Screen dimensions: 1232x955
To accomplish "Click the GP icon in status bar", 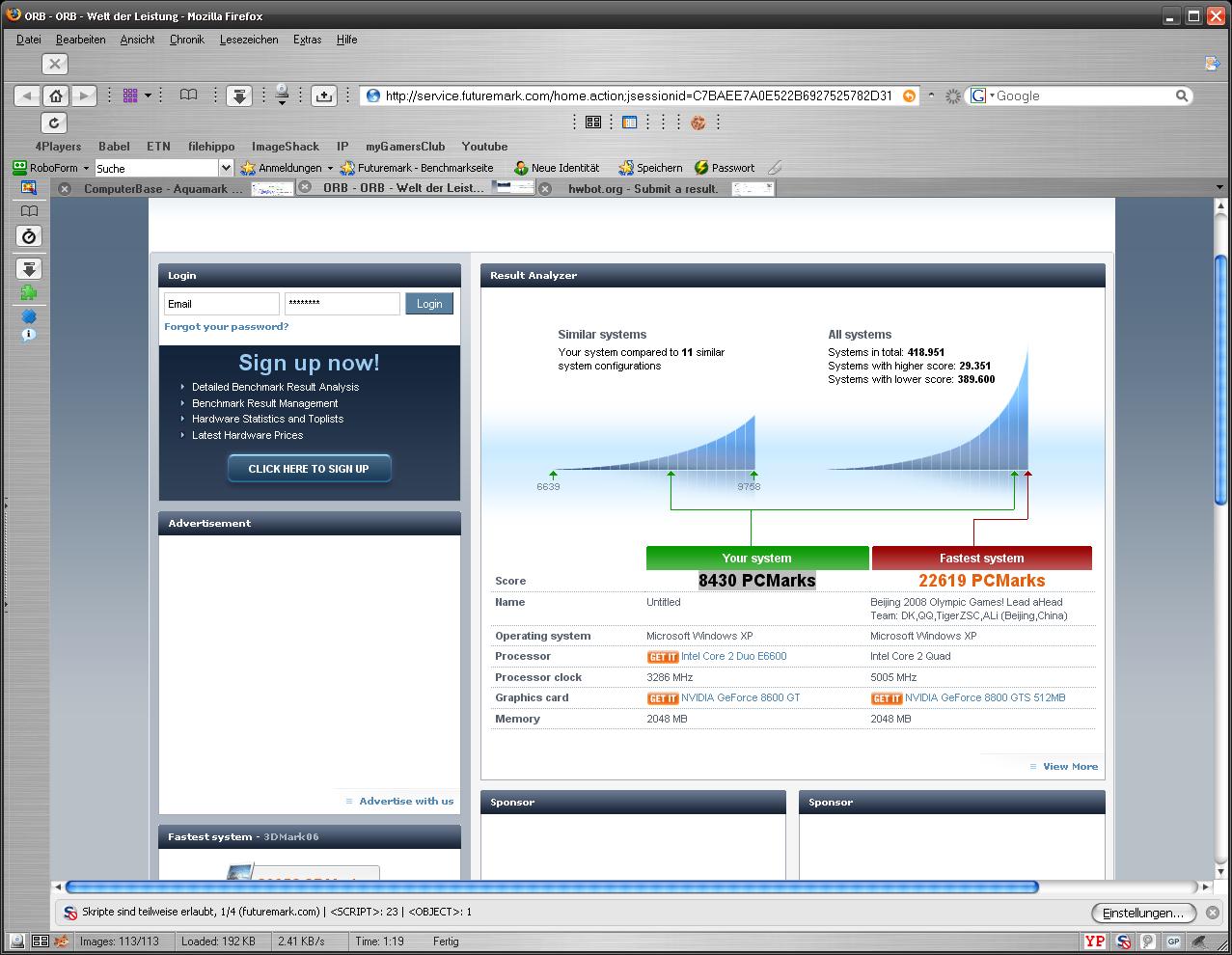I will click(1173, 941).
